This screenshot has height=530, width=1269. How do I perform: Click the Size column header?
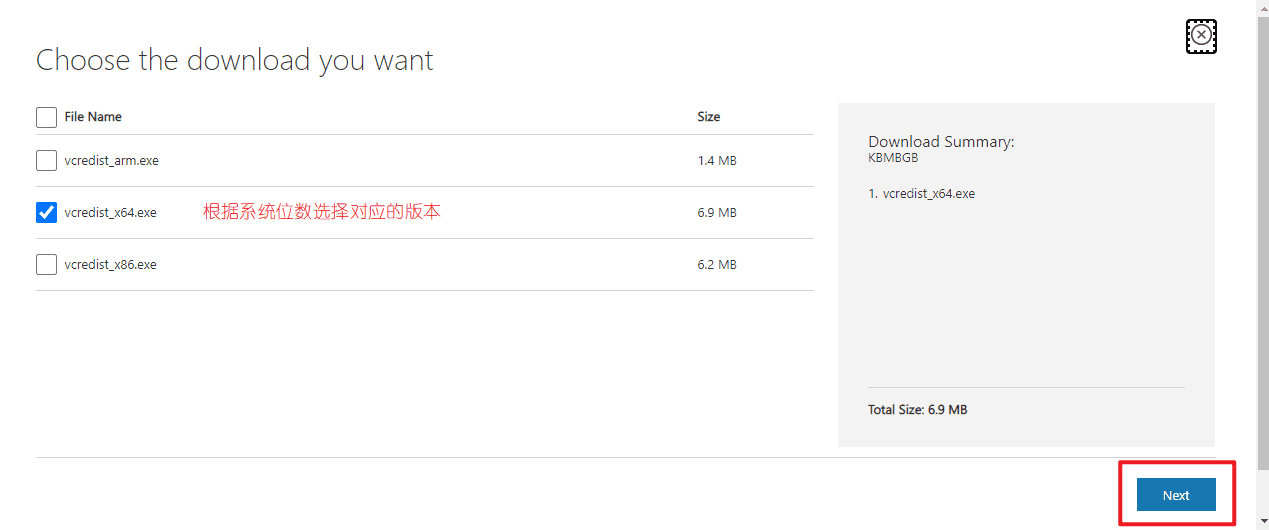(x=708, y=117)
